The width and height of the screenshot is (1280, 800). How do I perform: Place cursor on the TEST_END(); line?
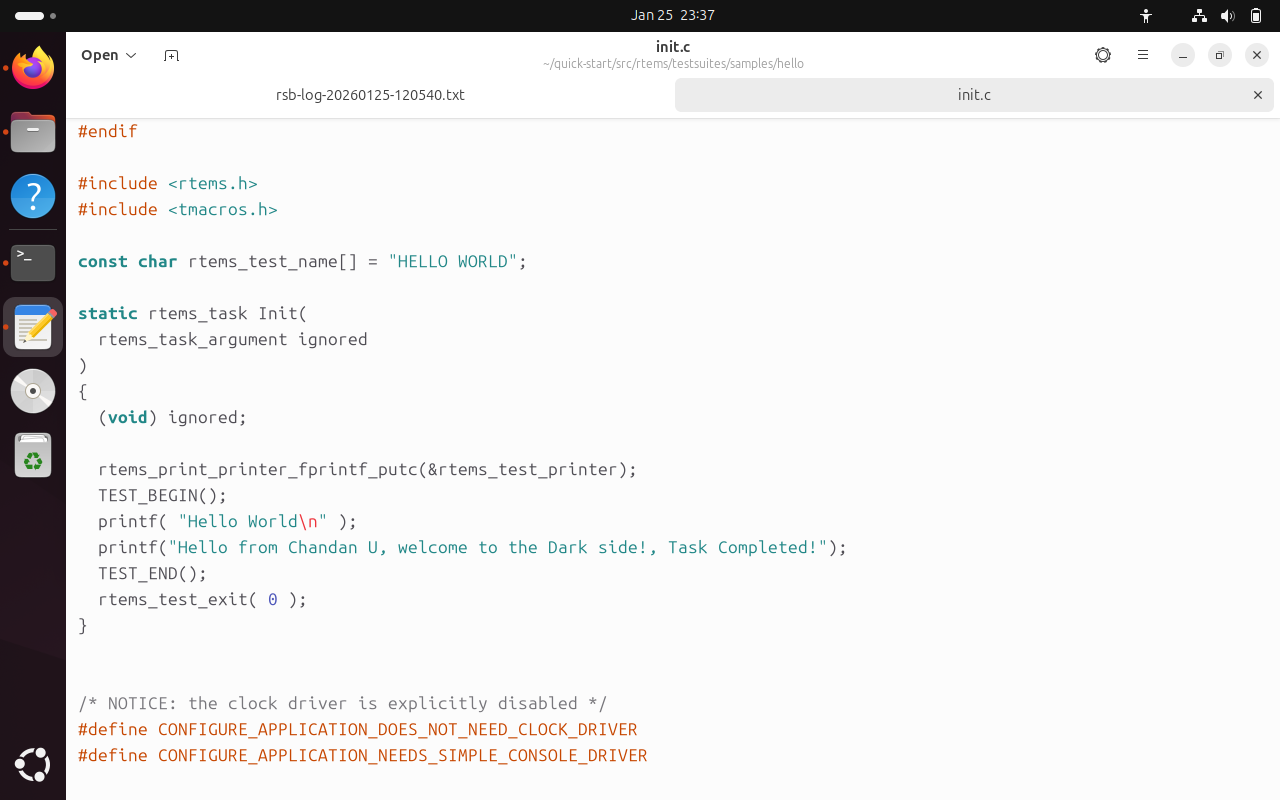click(x=152, y=574)
